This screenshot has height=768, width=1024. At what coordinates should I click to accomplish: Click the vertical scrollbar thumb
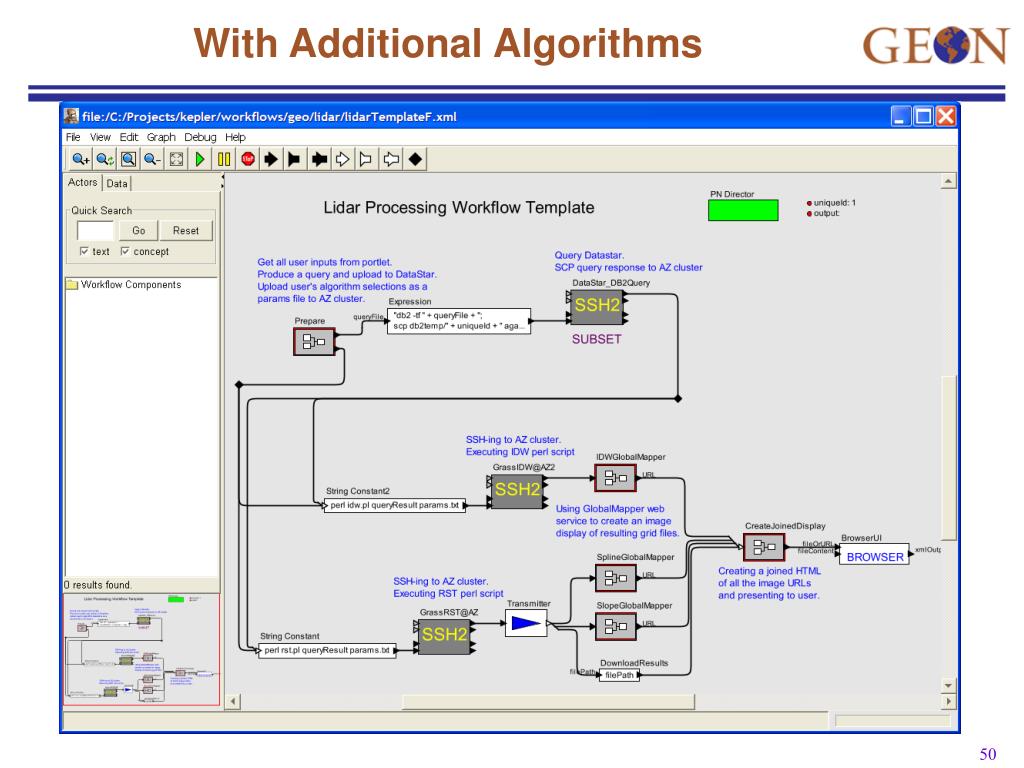click(948, 457)
